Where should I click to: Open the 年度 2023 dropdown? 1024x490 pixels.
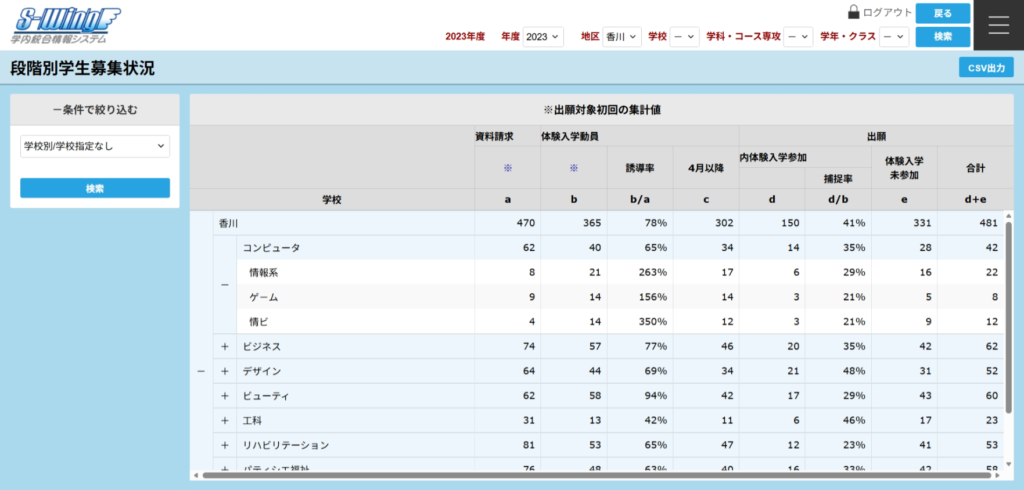coord(544,36)
